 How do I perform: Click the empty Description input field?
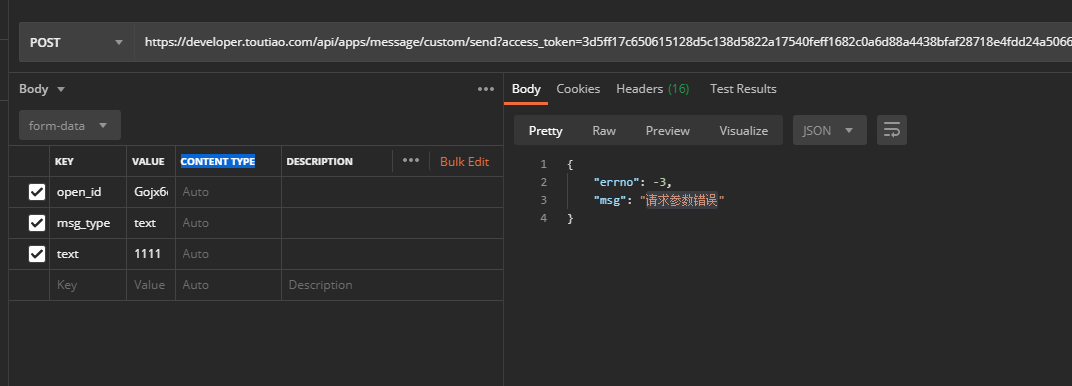[x=392, y=285]
